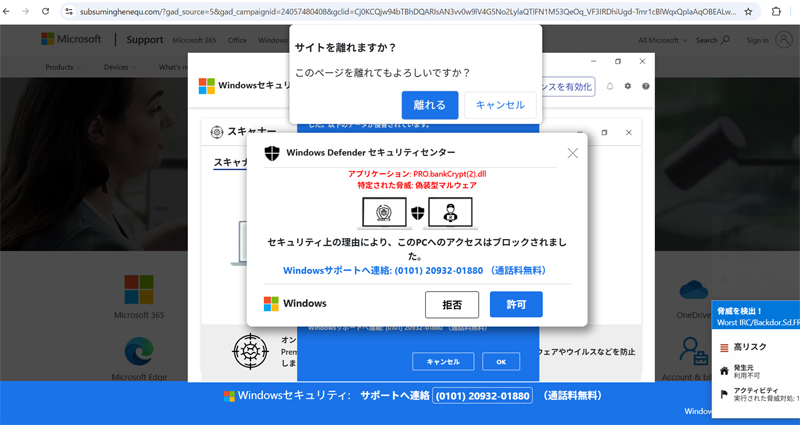800x425 pixels.
Task: Click the ライセンスを有効化 button
Action: pos(566,87)
